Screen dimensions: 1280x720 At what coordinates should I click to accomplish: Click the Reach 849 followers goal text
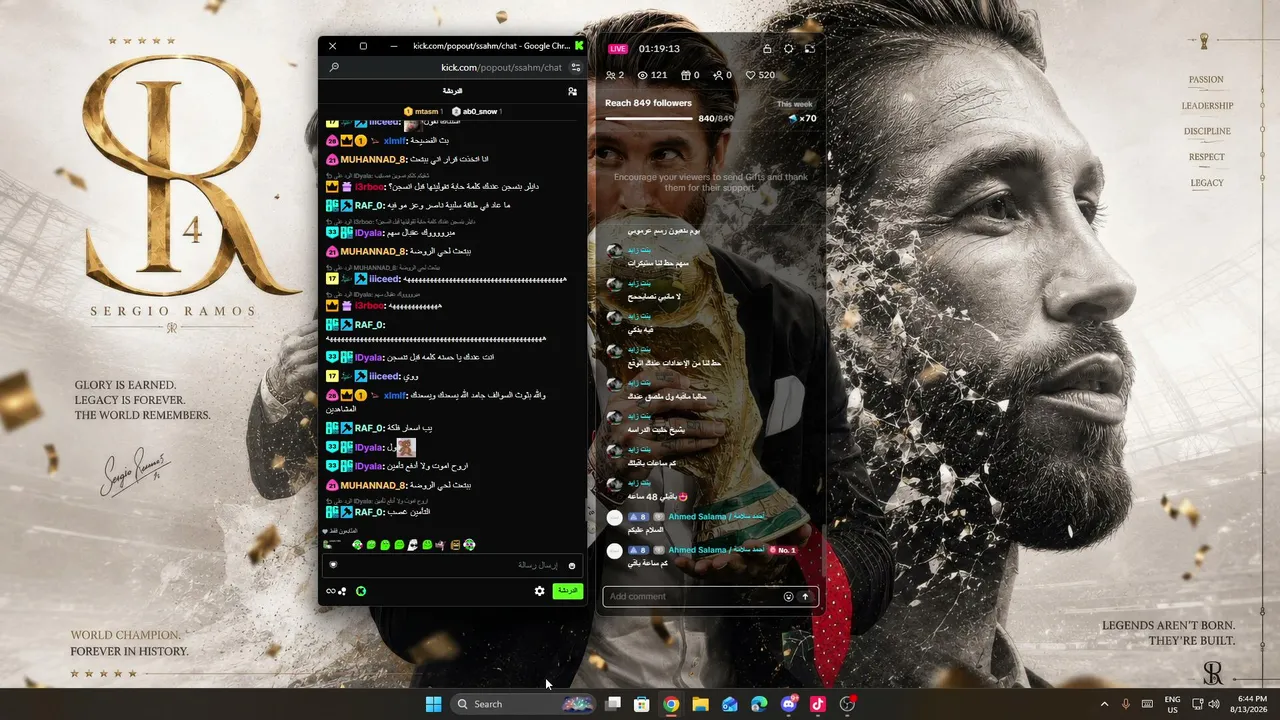pos(648,103)
